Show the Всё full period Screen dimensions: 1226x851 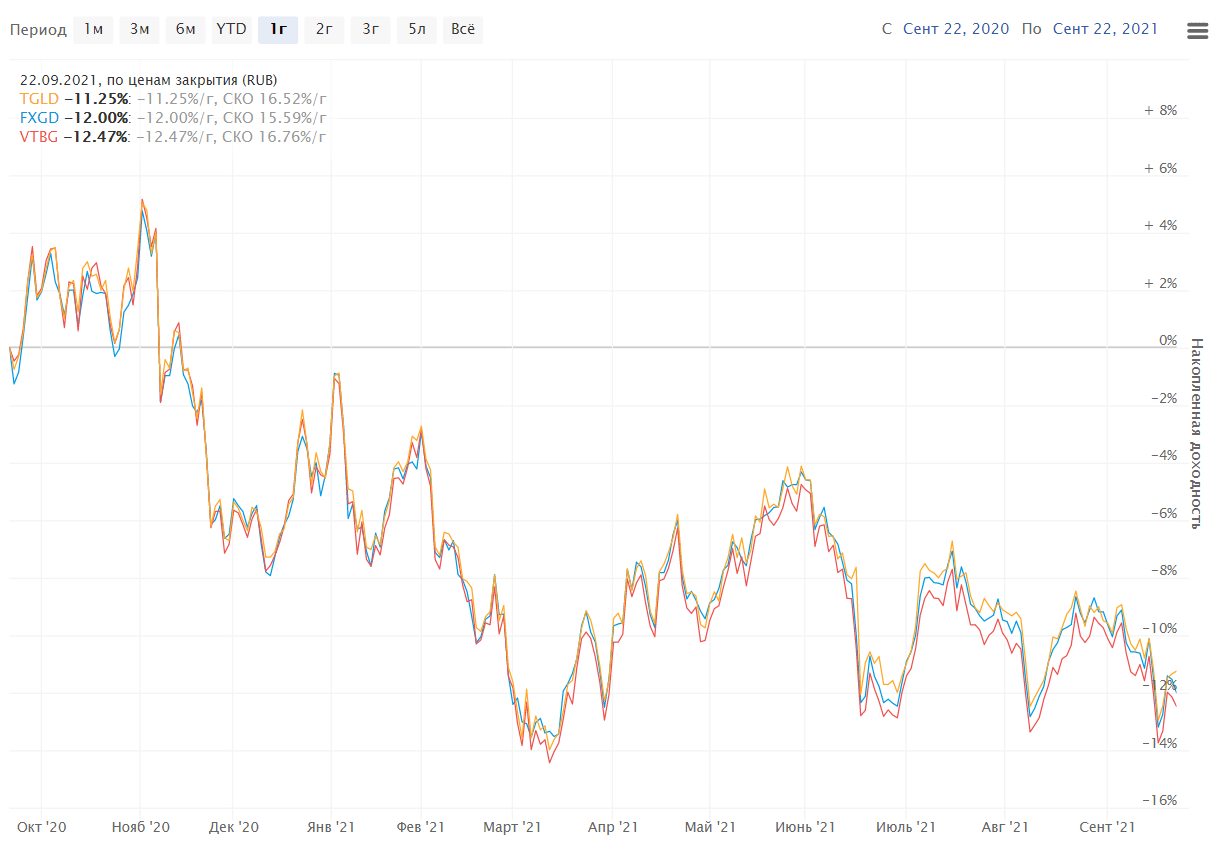pos(462,30)
